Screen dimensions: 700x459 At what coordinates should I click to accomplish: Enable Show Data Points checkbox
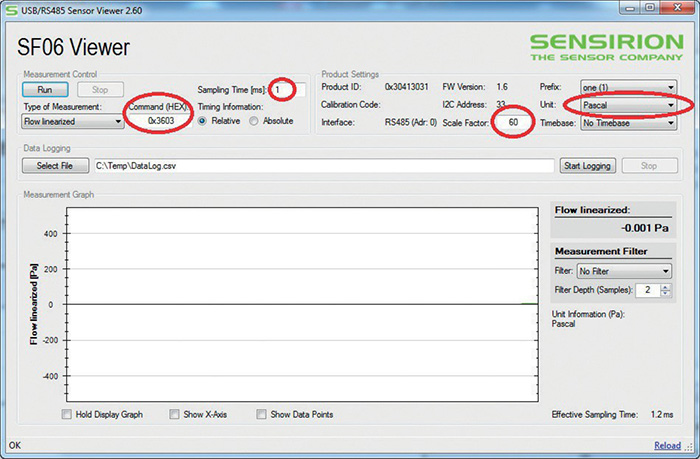261,414
